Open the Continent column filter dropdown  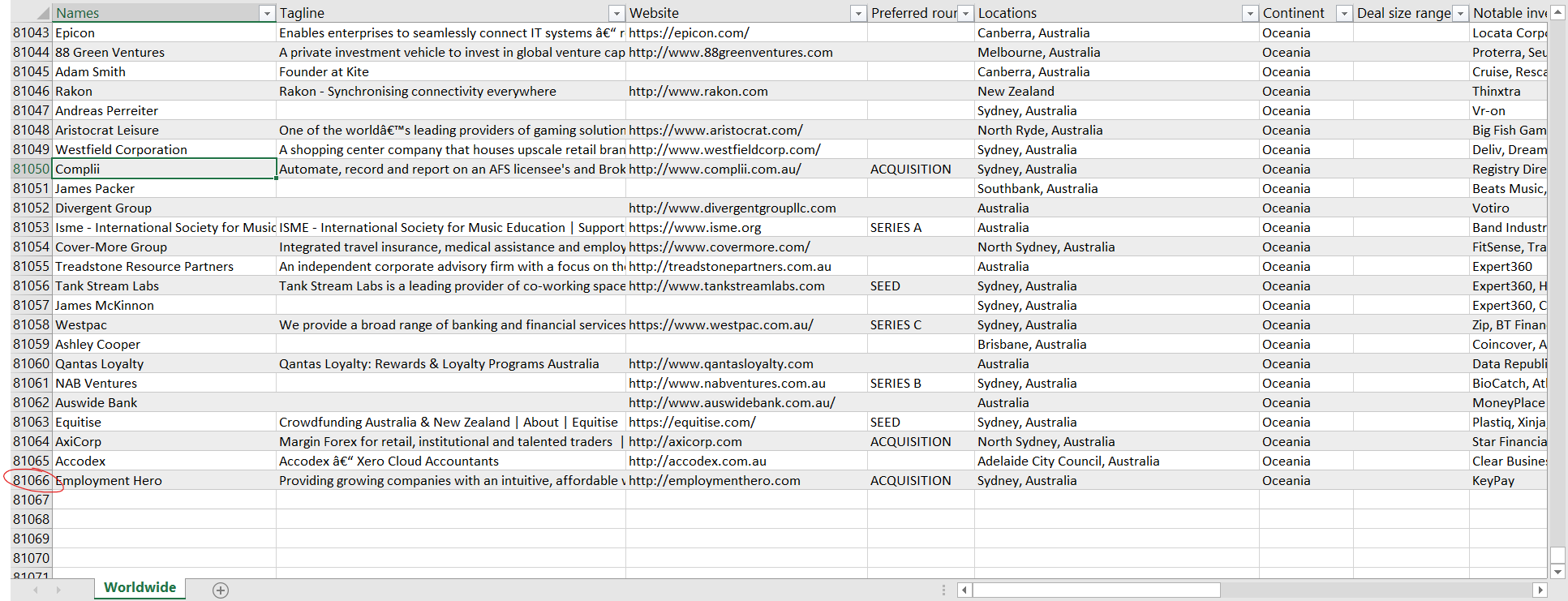tap(1344, 13)
